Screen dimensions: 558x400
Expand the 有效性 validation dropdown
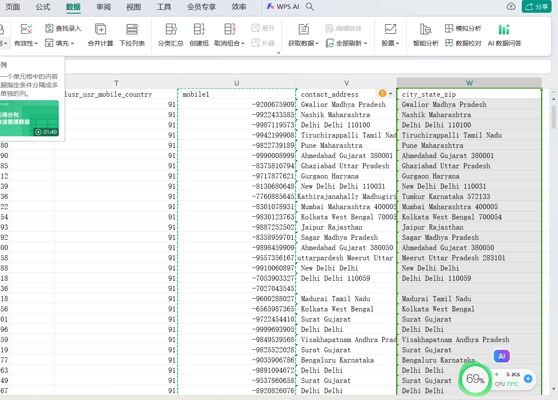point(26,43)
